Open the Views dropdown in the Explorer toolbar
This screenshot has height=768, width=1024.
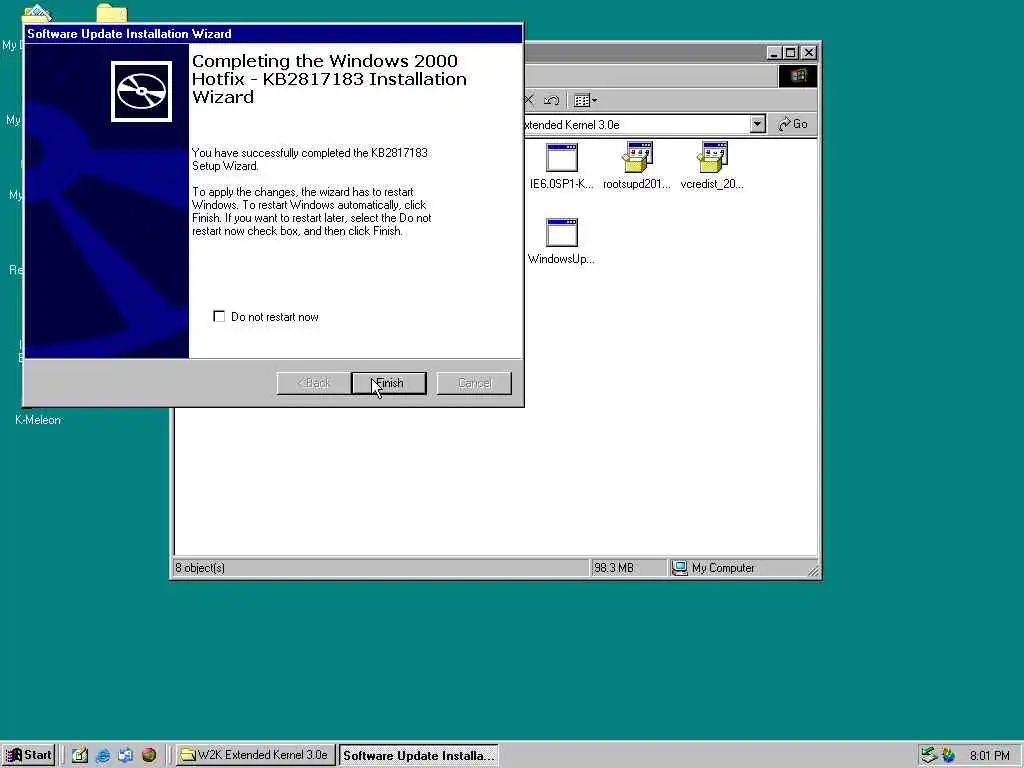point(585,100)
